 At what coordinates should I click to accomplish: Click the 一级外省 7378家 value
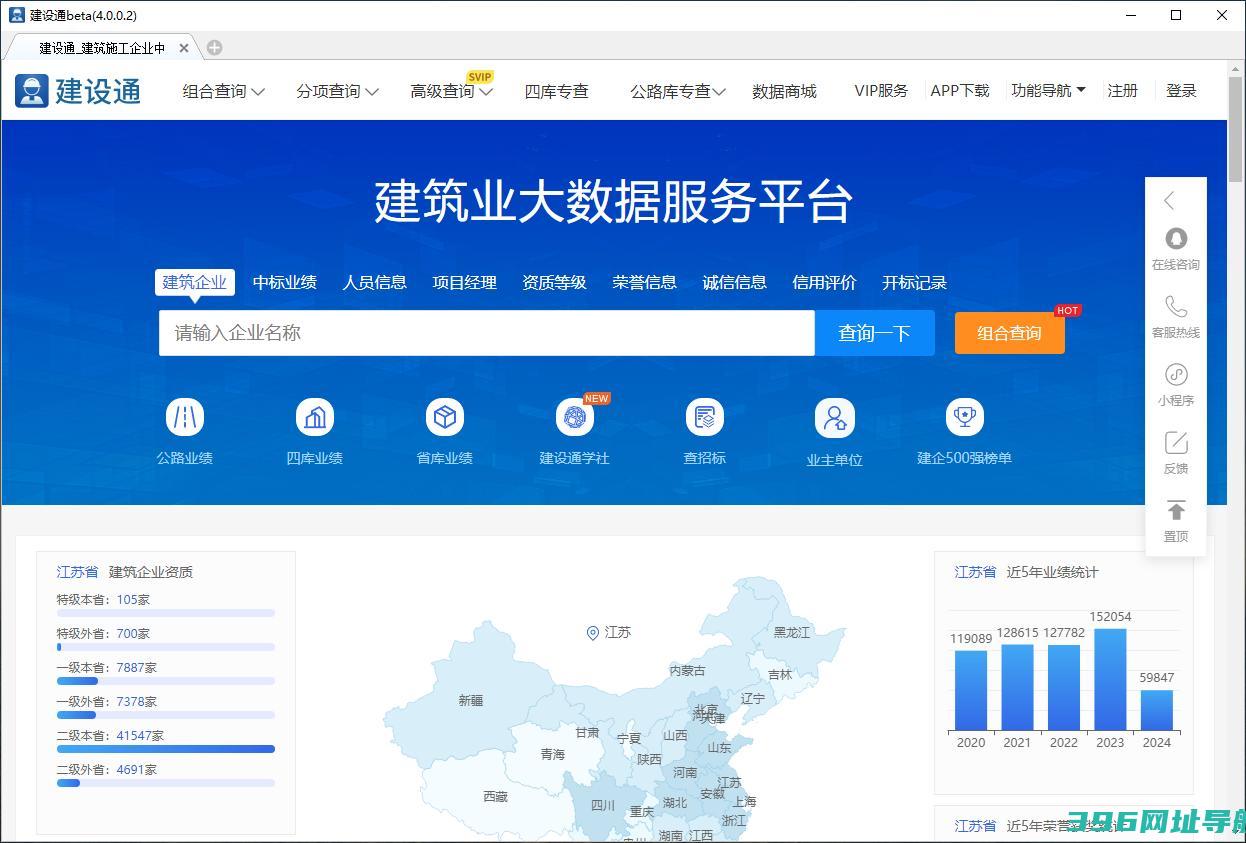point(136,702)
